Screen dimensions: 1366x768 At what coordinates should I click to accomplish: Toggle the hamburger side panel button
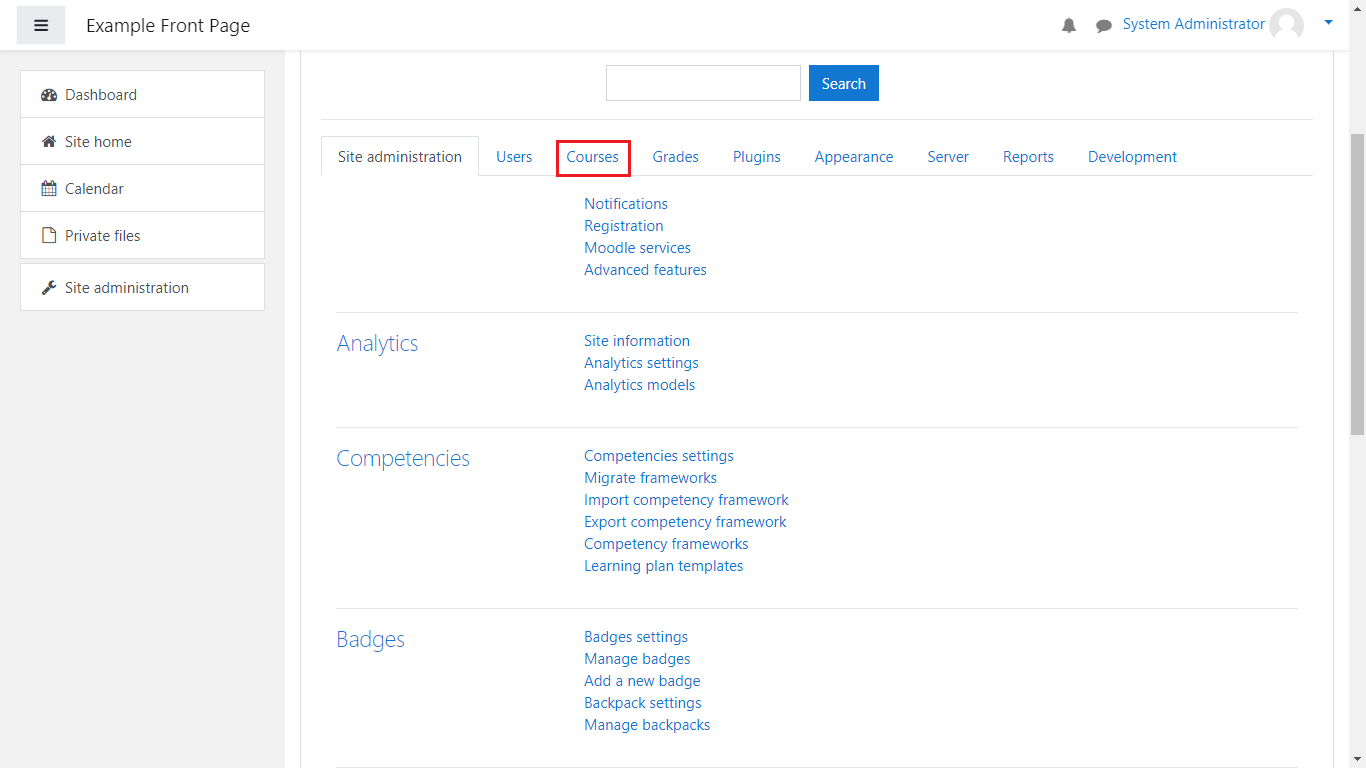41,26
